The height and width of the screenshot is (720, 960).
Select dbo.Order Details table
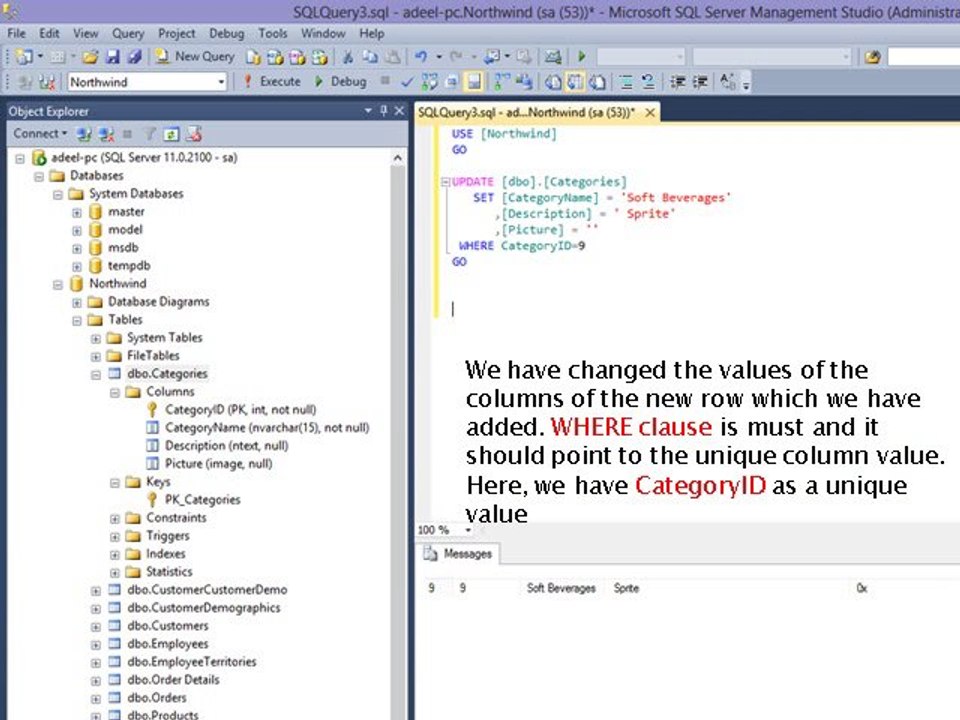173,680
